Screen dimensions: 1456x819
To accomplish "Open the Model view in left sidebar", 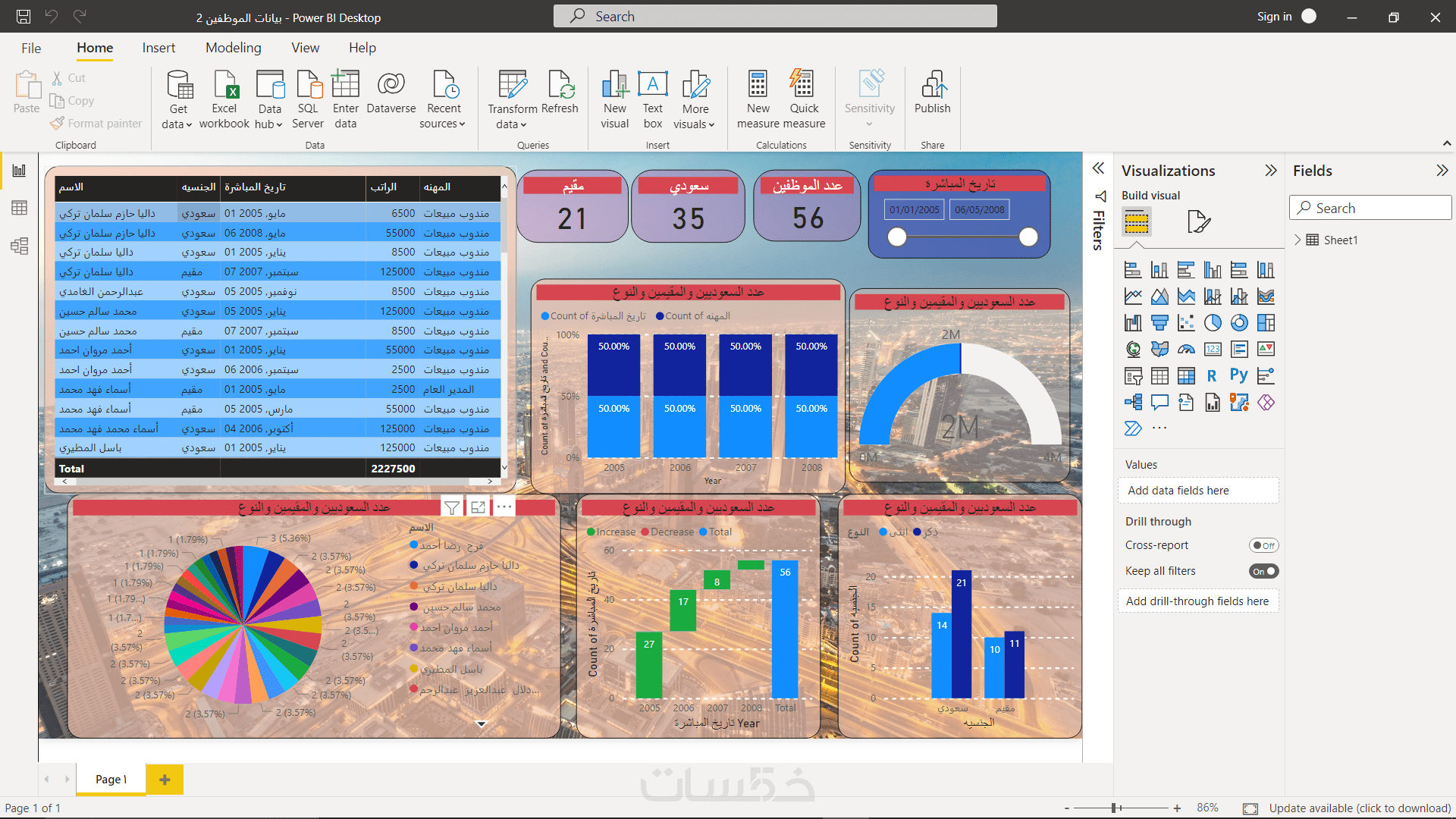I will [x=19, y=246].
